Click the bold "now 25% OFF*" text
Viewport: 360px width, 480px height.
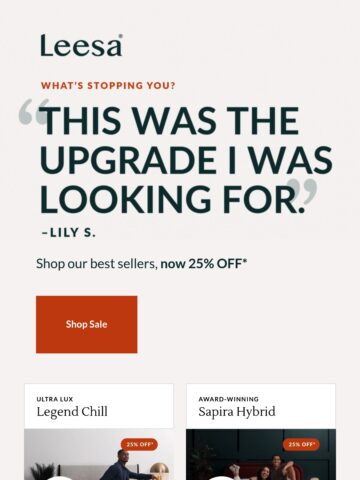point(204,264)
